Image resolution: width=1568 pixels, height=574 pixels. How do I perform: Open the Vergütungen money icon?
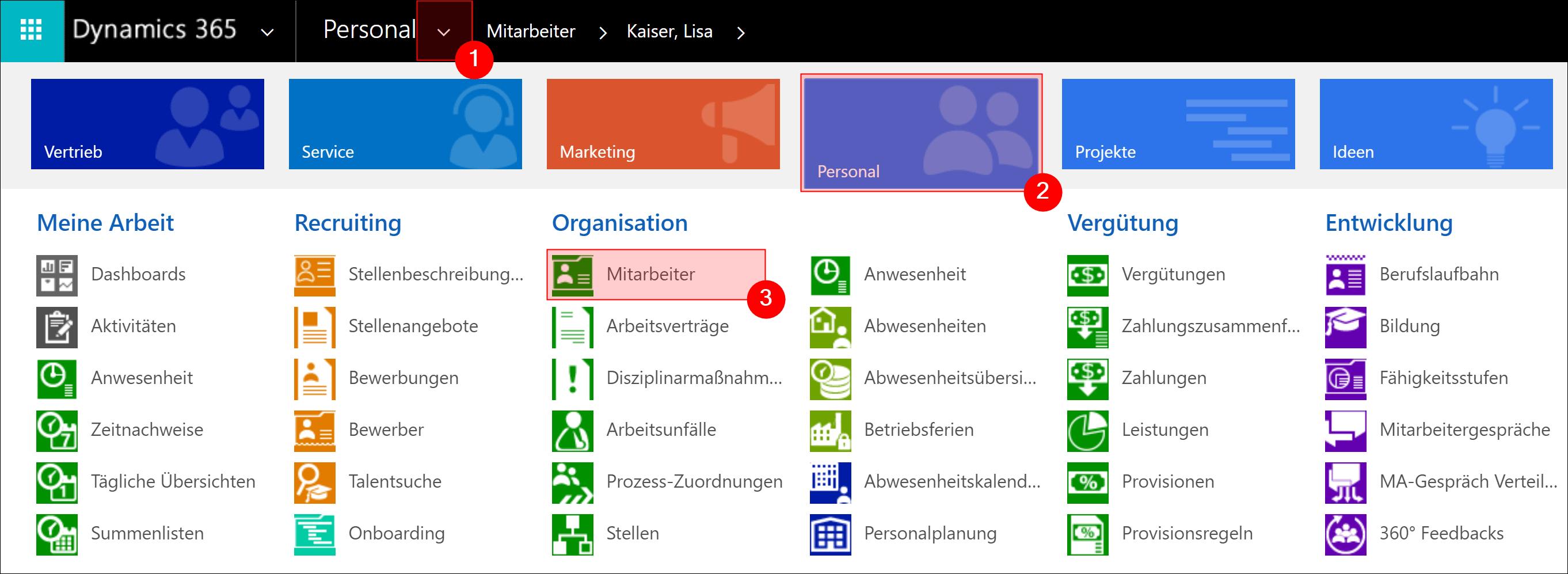point(1088,275)
